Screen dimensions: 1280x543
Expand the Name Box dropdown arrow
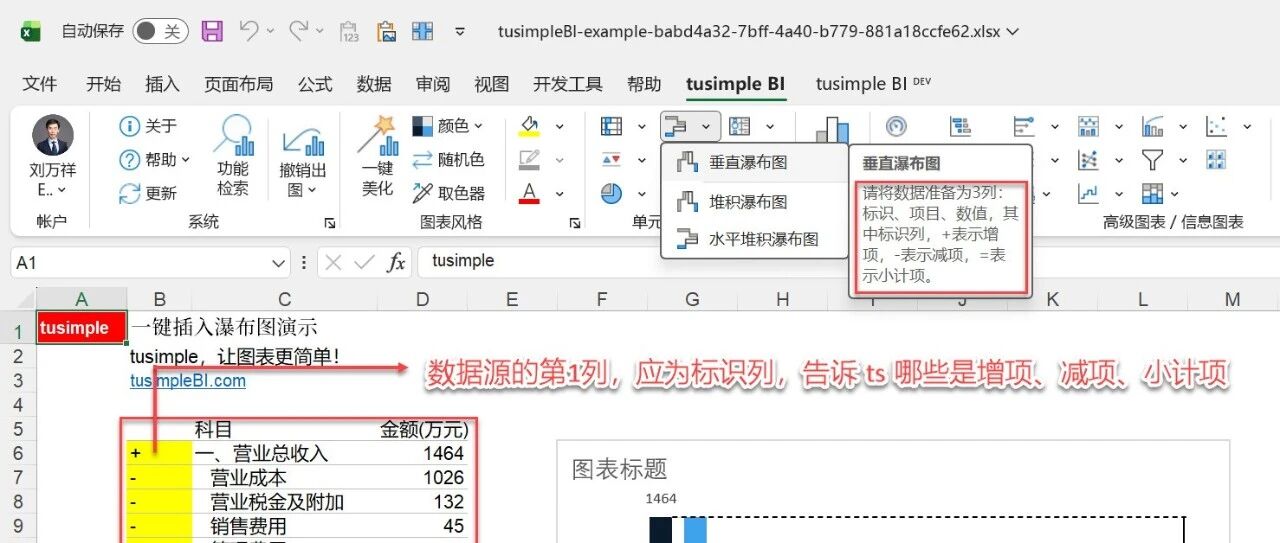[279, 262]
